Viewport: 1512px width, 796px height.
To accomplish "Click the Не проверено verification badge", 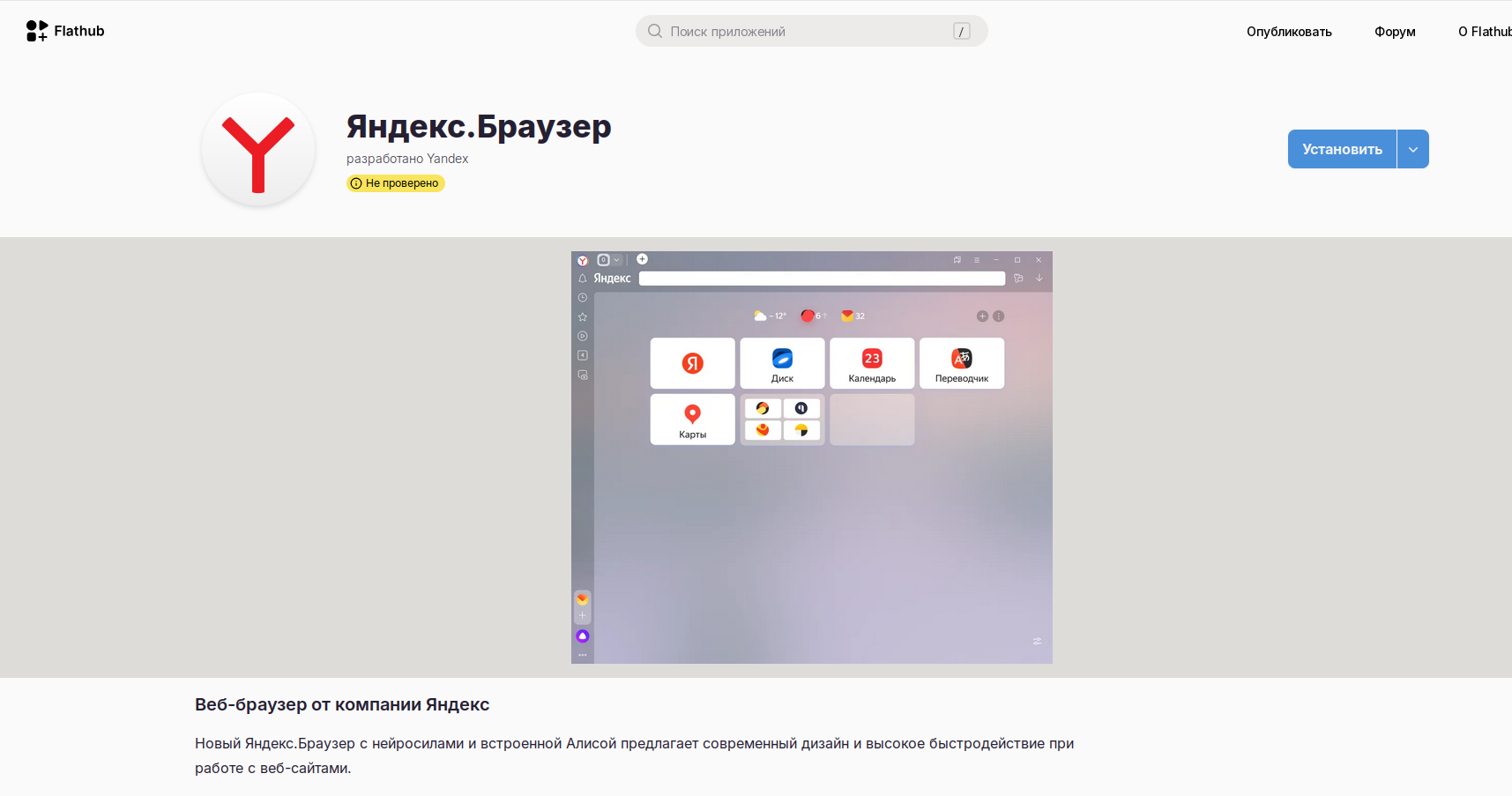I will coord(395,183).
